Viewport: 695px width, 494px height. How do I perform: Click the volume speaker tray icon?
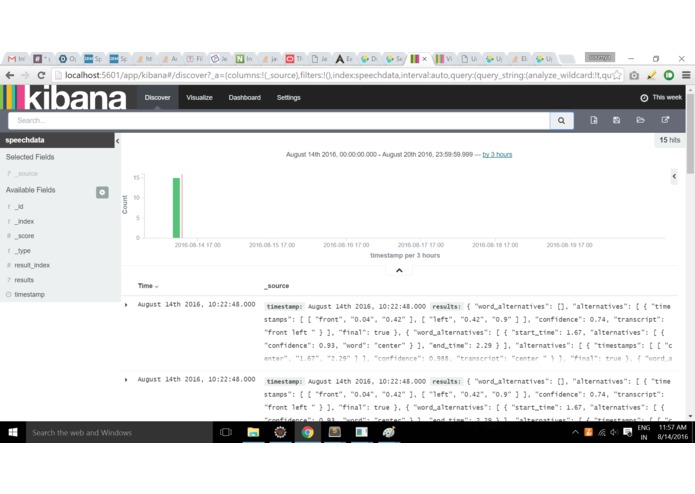pyautogui.click(x=614, y=432)
